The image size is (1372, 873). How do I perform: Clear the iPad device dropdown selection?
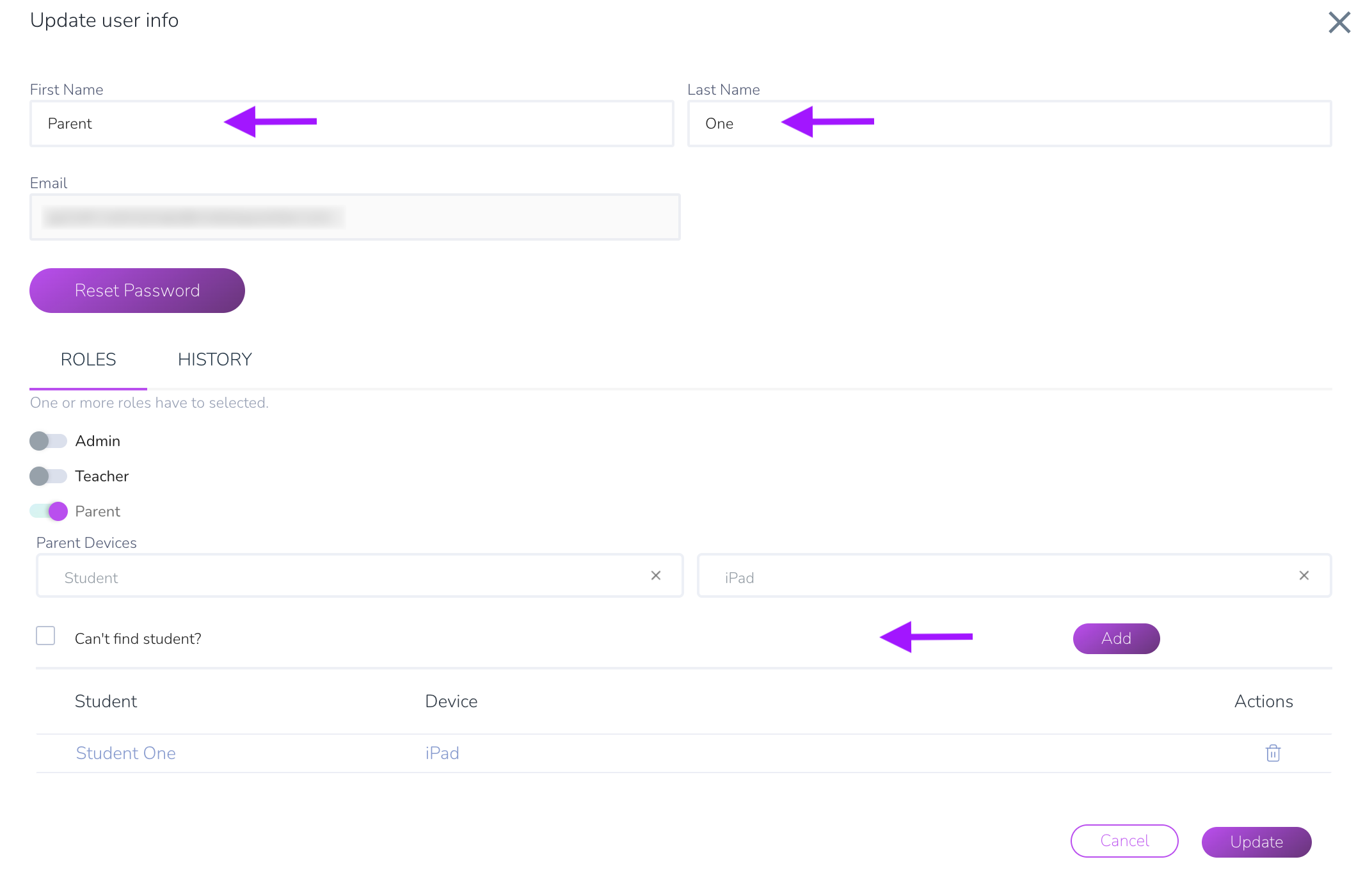tap(1304, 575)
